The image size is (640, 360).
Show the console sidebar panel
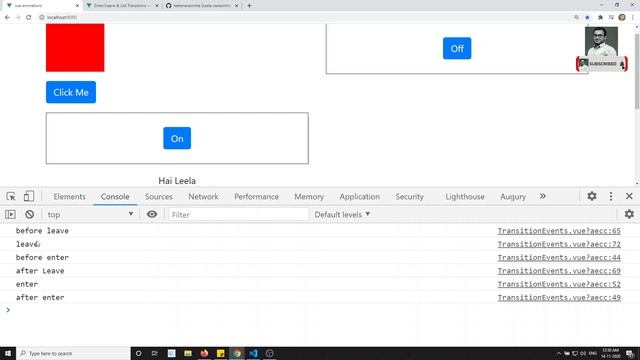tap(10, 214)
